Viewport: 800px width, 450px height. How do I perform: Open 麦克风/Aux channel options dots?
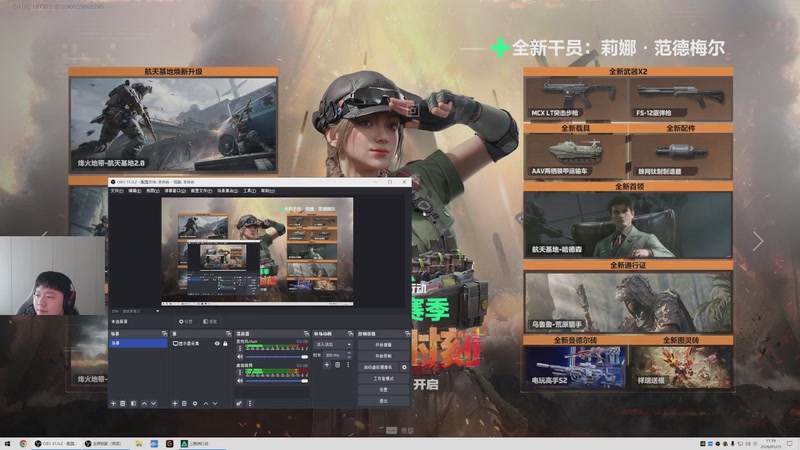pos(240,348)
